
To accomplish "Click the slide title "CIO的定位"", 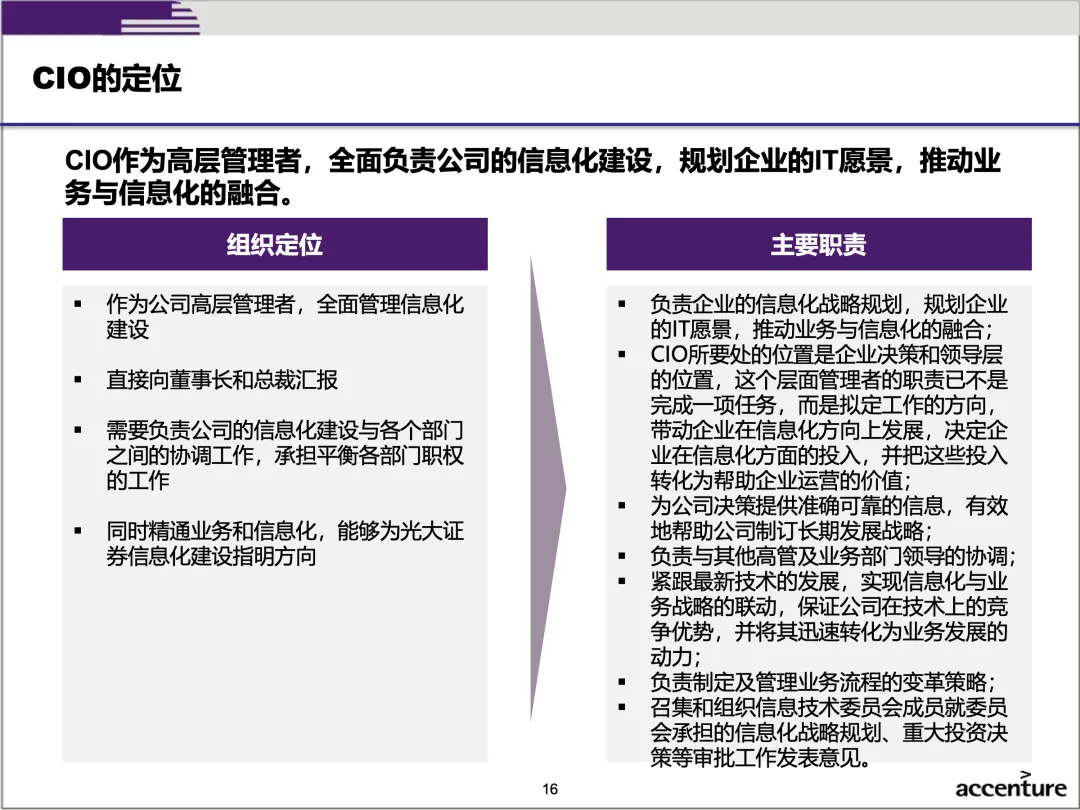I will pos(107,78).
